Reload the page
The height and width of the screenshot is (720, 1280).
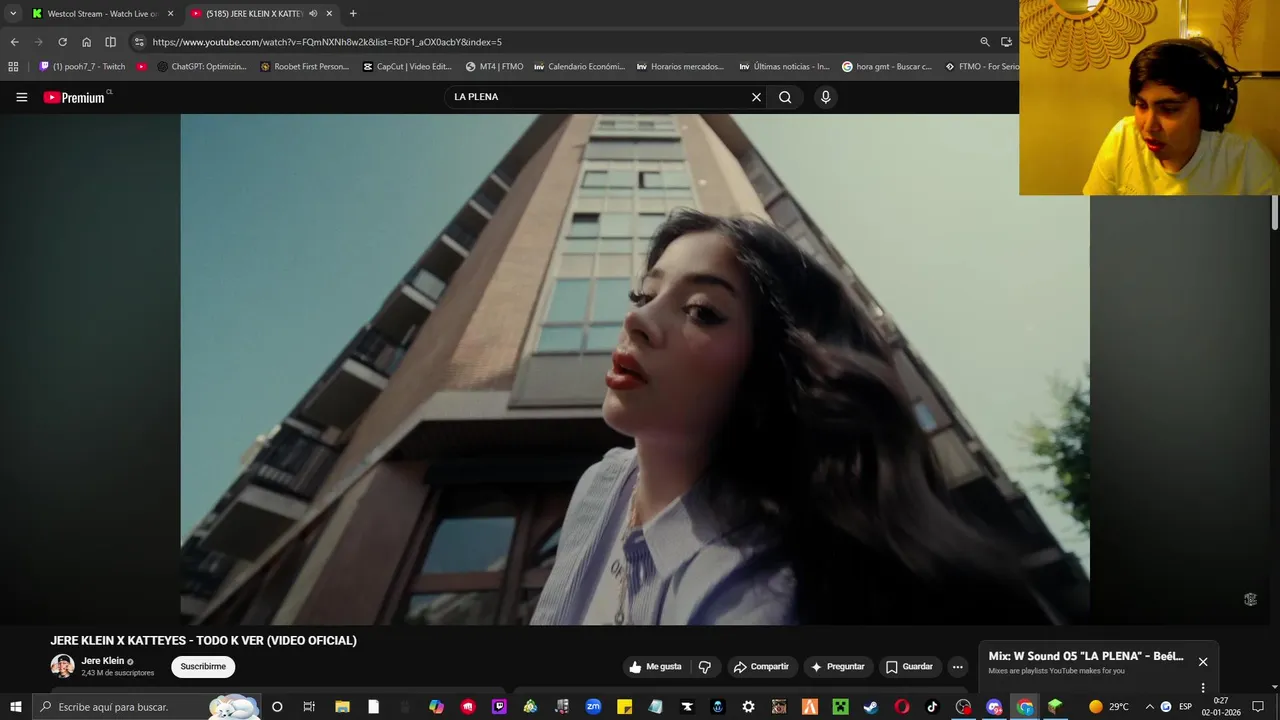pyautogui.click(x=62, y=42)
